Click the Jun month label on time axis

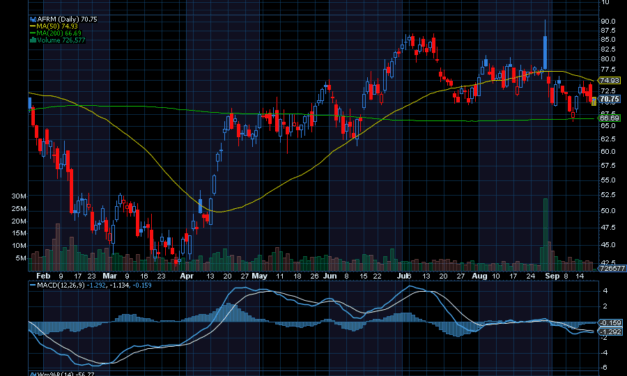click(330, 276)
